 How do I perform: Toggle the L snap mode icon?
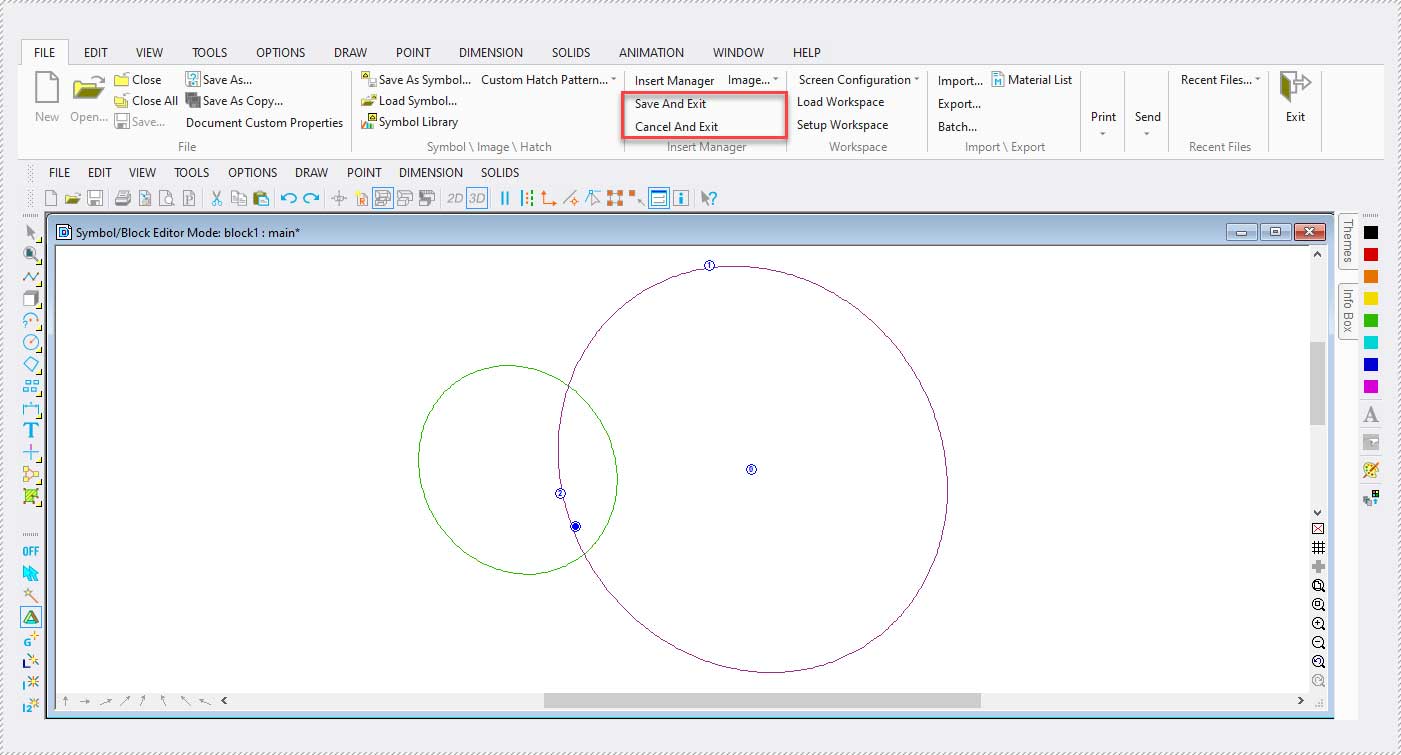pyautogui.click(x=31, y=661)
